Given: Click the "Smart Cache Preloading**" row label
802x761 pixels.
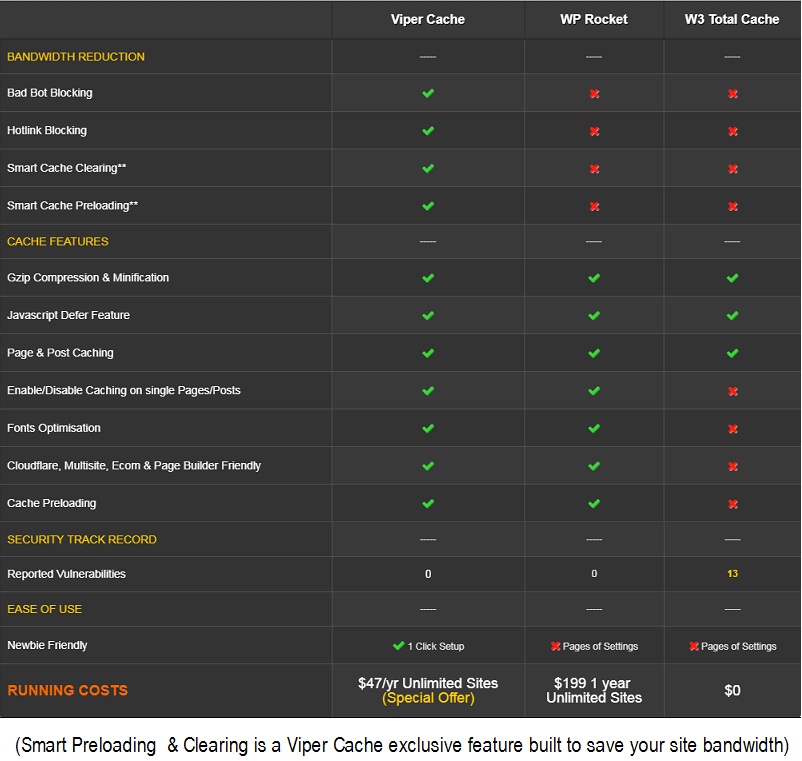Looking at the screenshot, I should click(73, 206).
